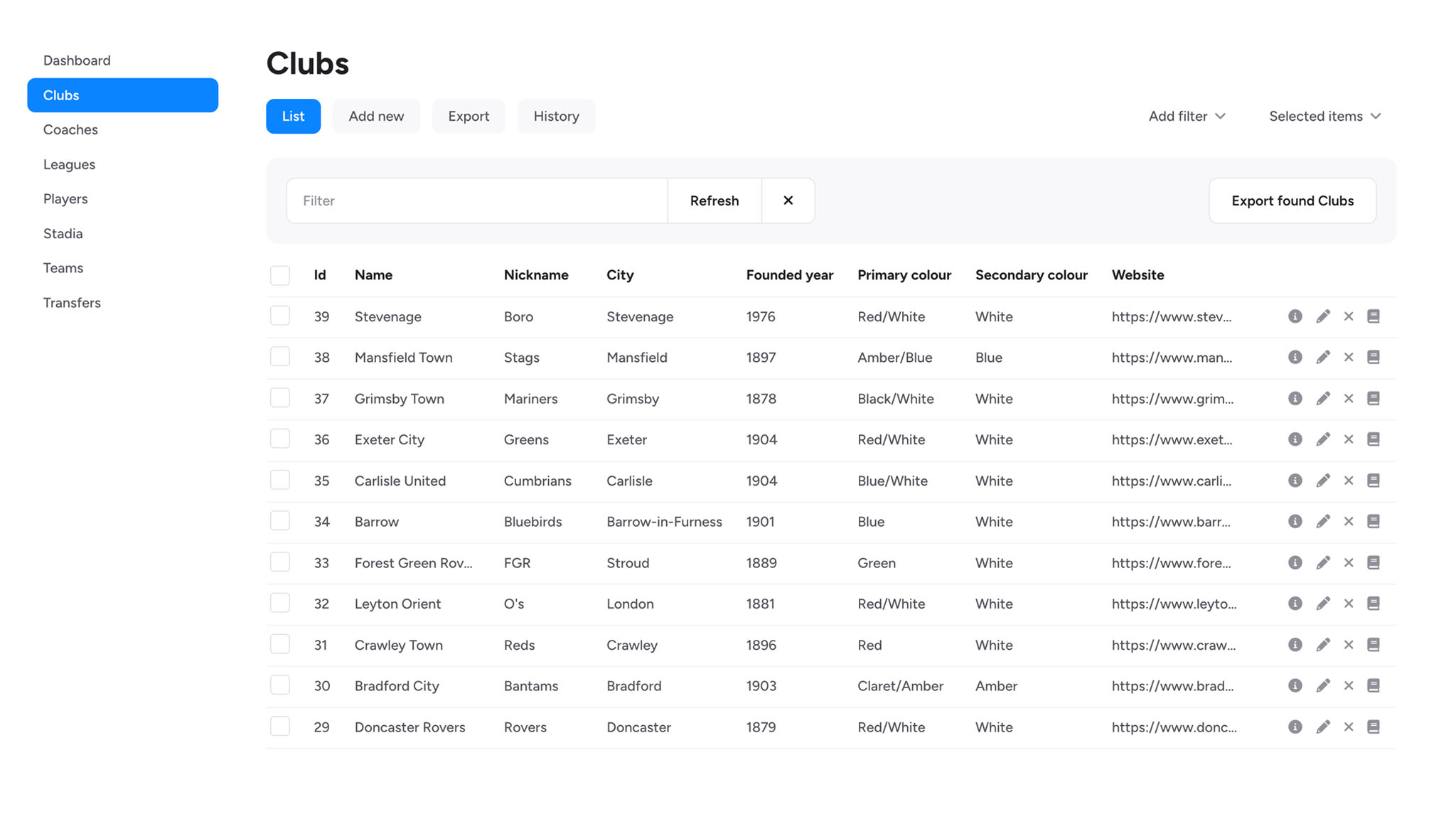Screen dimensions: 1456x819
Task: Click edit pencil for Mansfield Town
Action: (1322, 357)
